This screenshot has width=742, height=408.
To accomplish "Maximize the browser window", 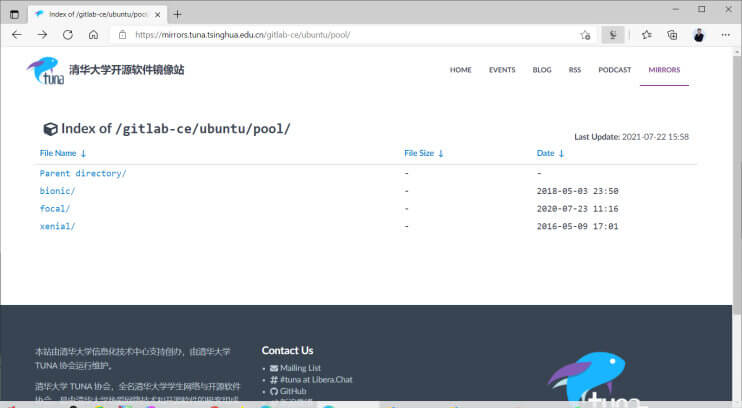I will pos(702,9).
